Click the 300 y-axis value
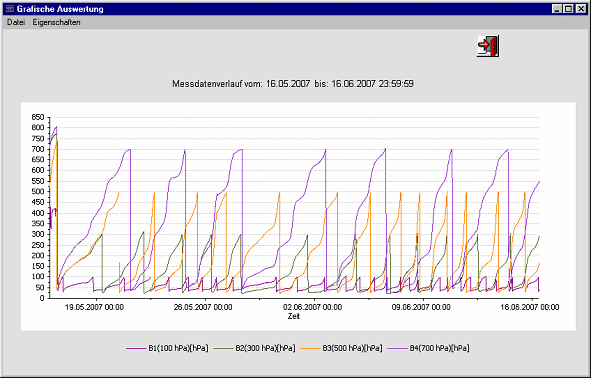The height and width of the screenshot is (378, 591). [38, 234]
